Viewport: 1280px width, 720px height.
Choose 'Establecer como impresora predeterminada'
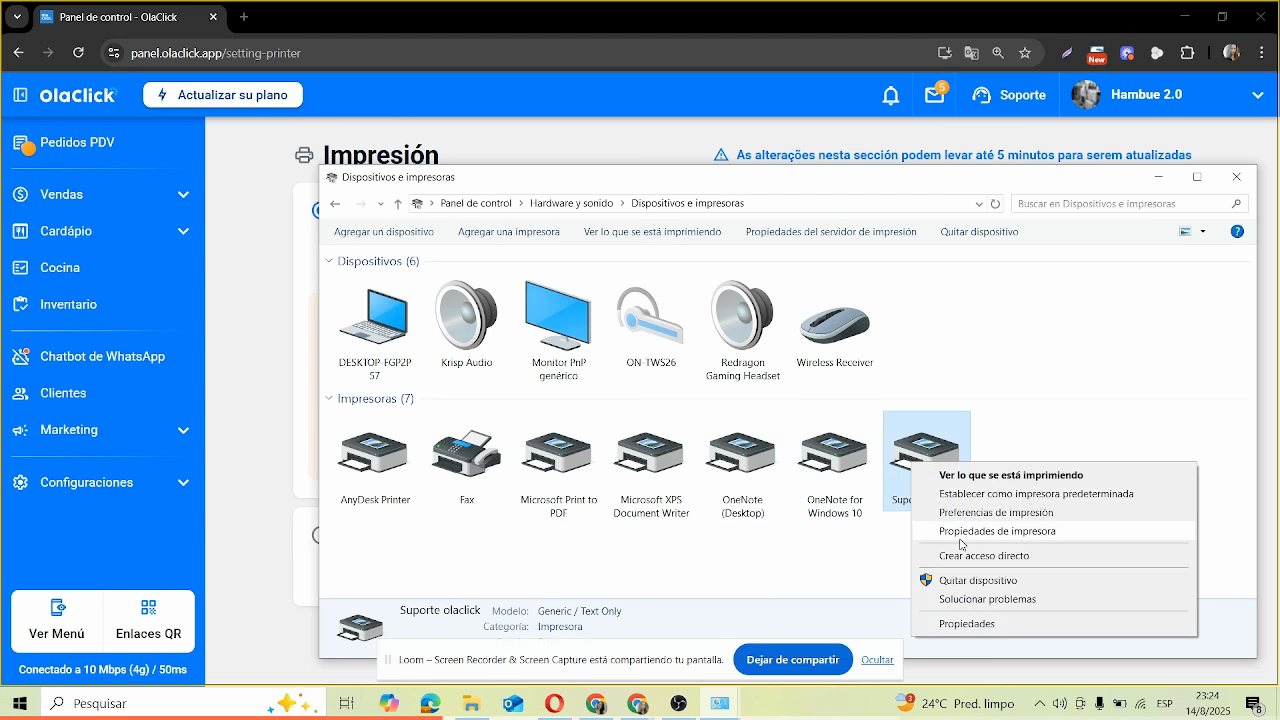click(1036, 494)
